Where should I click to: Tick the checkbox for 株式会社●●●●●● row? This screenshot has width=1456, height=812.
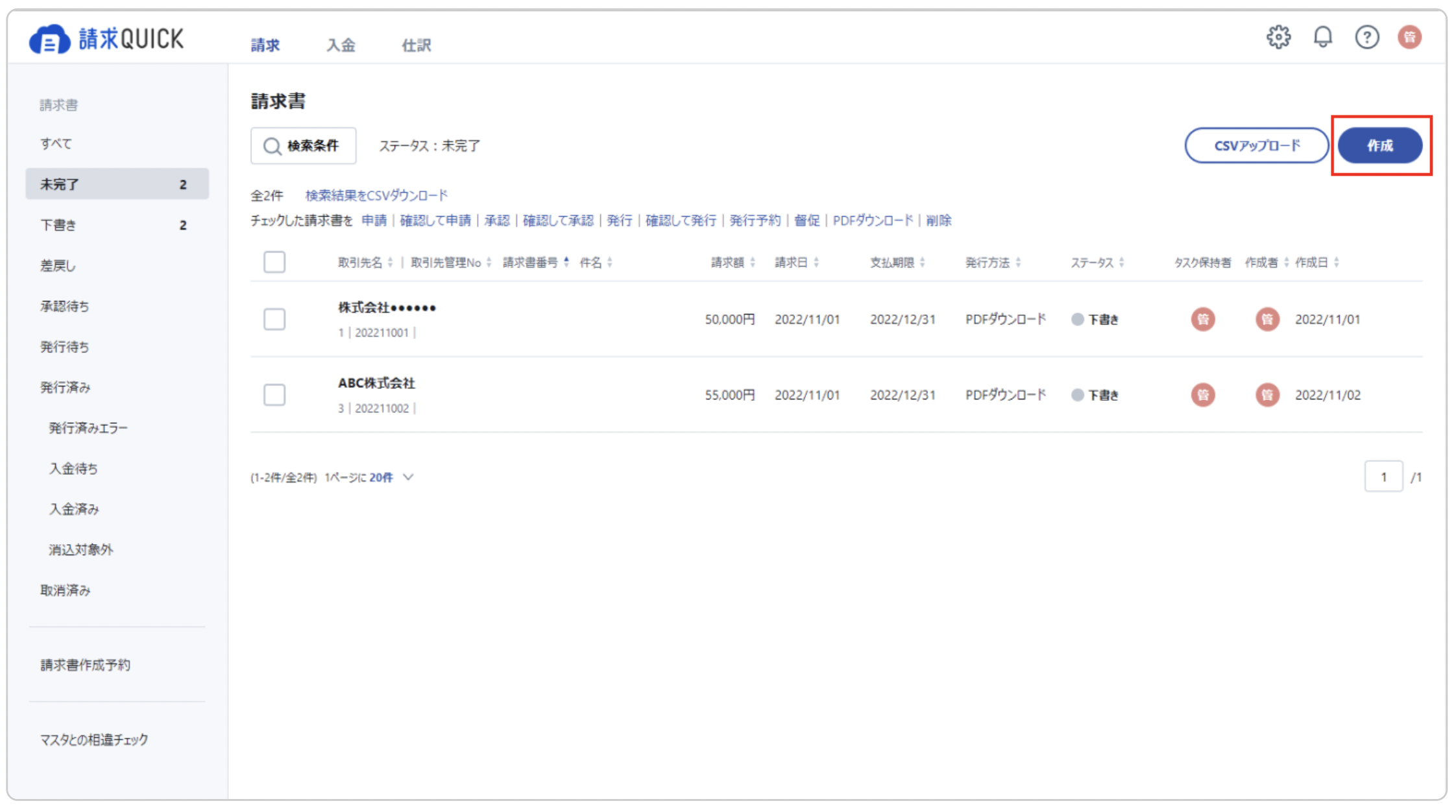[x=274, y=319]
